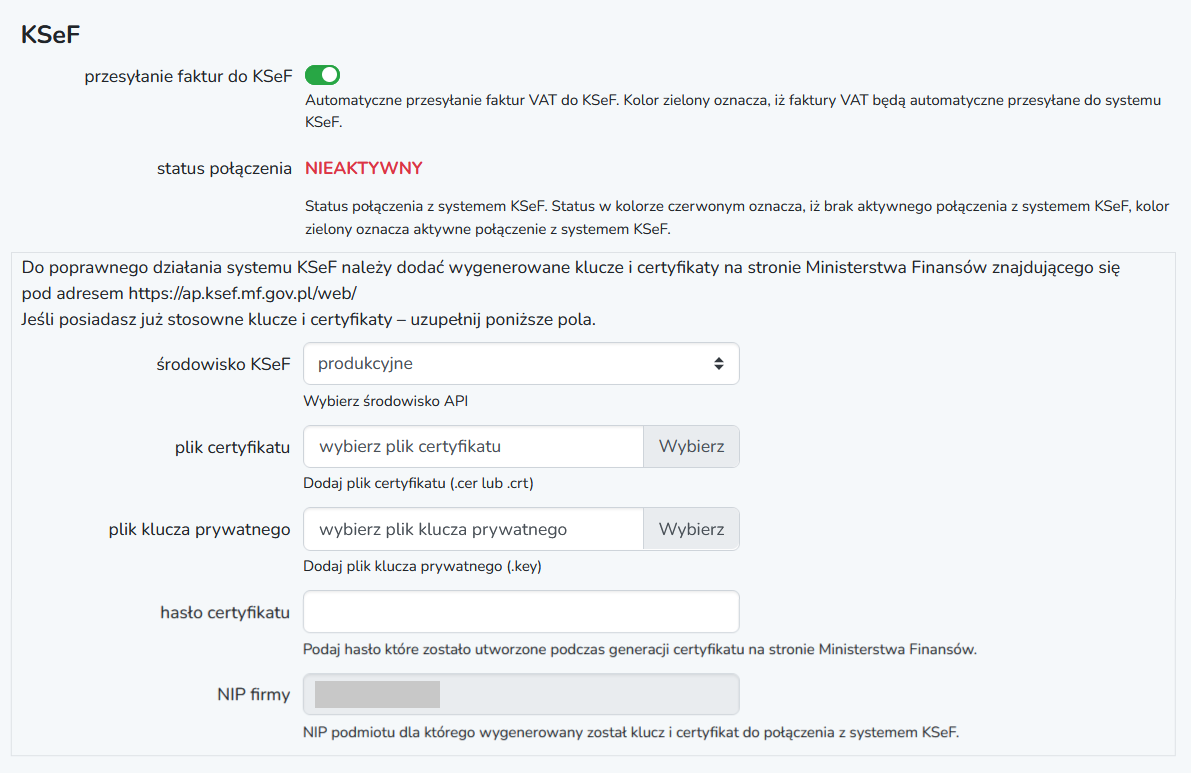The height and width of the screenshot is (773, 1191).
Task: Toggle the przesyłanie faktur do KSeF switch
Action: coord(322,75)
